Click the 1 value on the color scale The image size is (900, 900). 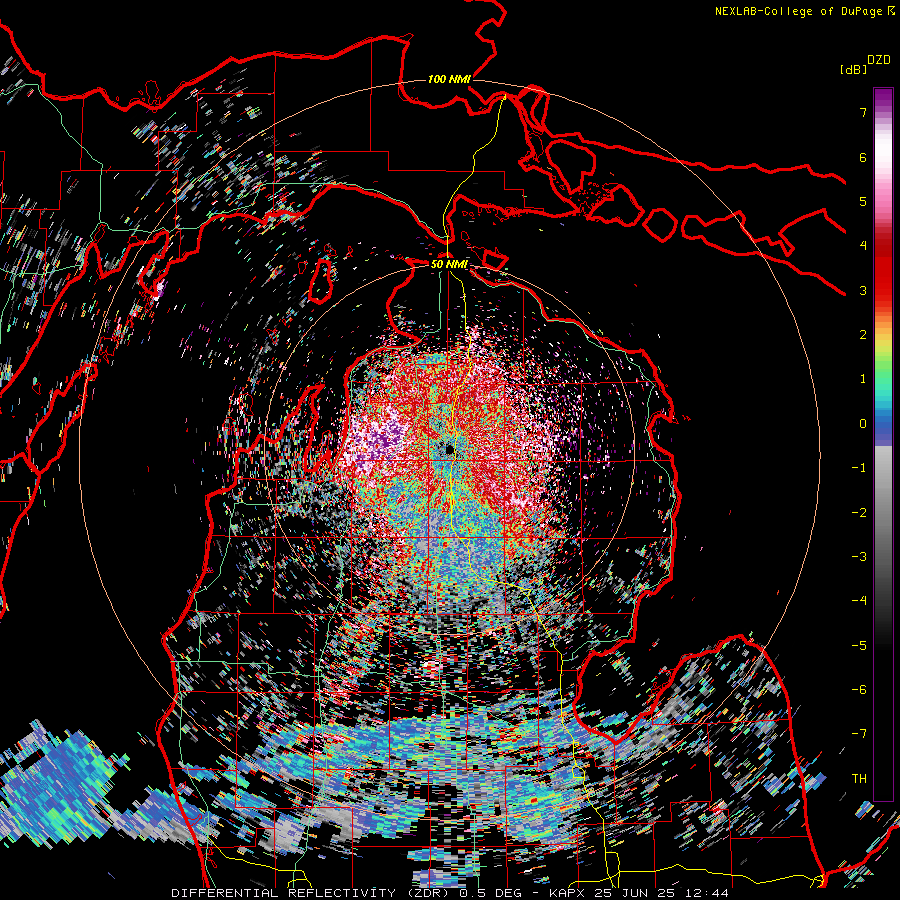863,379
